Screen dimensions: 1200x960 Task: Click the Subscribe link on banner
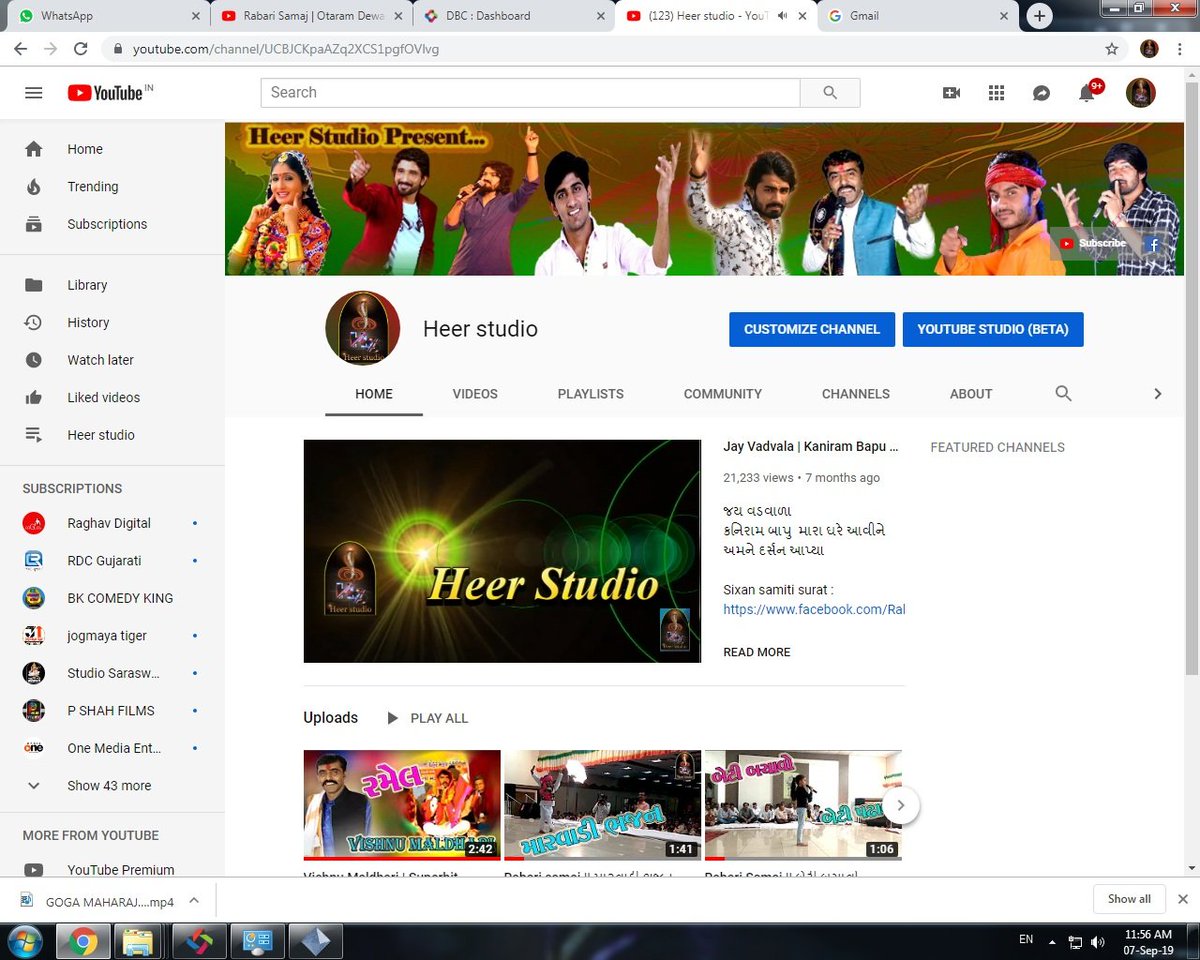(1092, 243)
